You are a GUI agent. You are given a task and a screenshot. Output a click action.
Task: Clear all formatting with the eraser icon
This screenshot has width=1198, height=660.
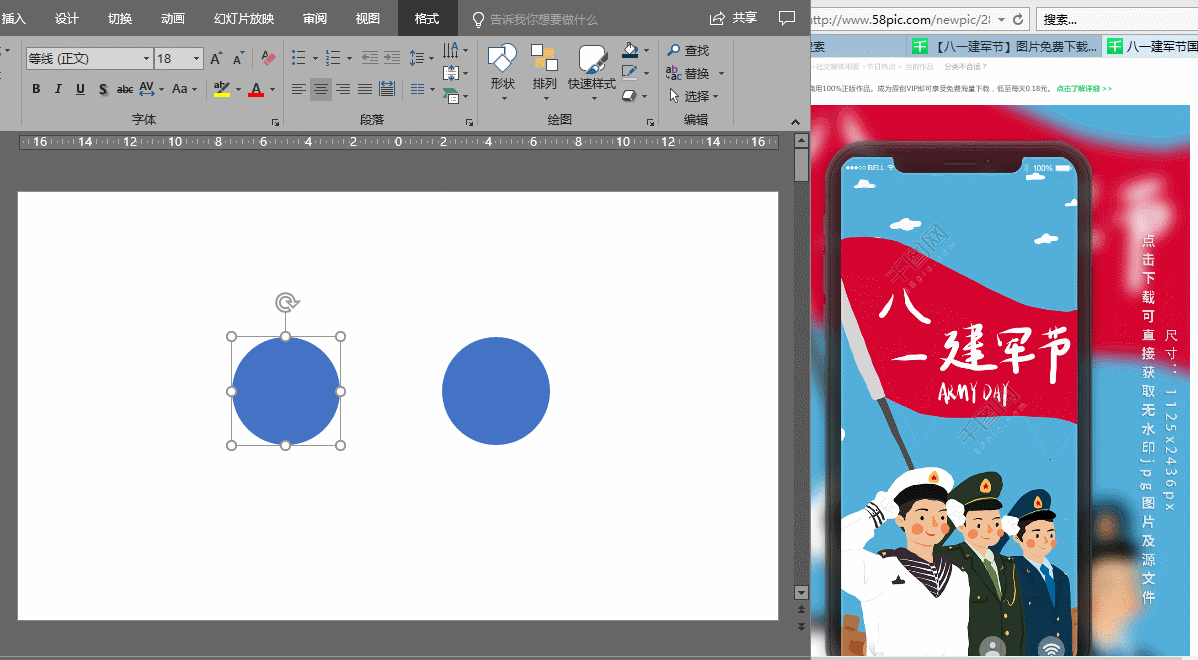tap(267, 59)
